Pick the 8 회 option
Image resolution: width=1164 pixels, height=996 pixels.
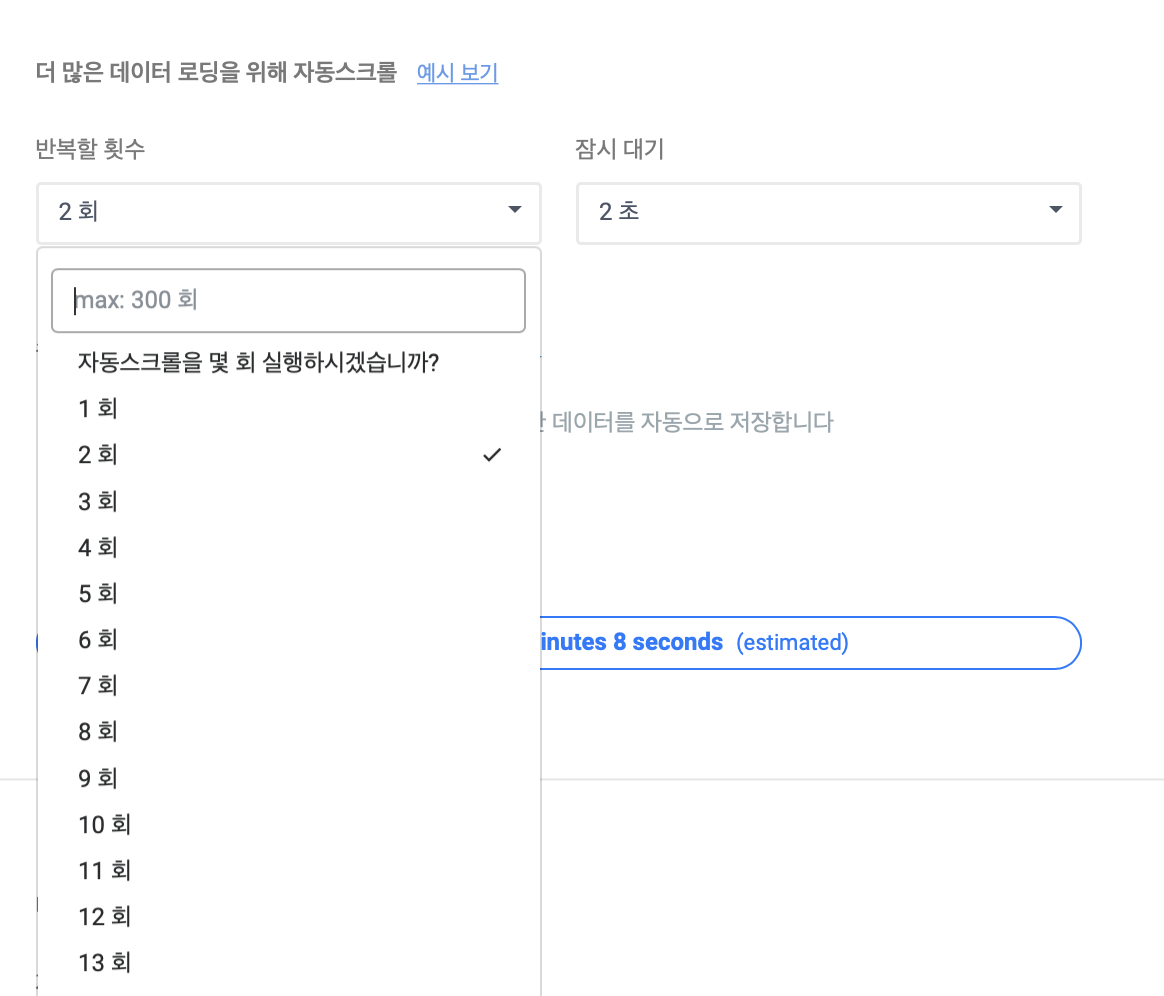pyautogui.click(x=98, y=731)
